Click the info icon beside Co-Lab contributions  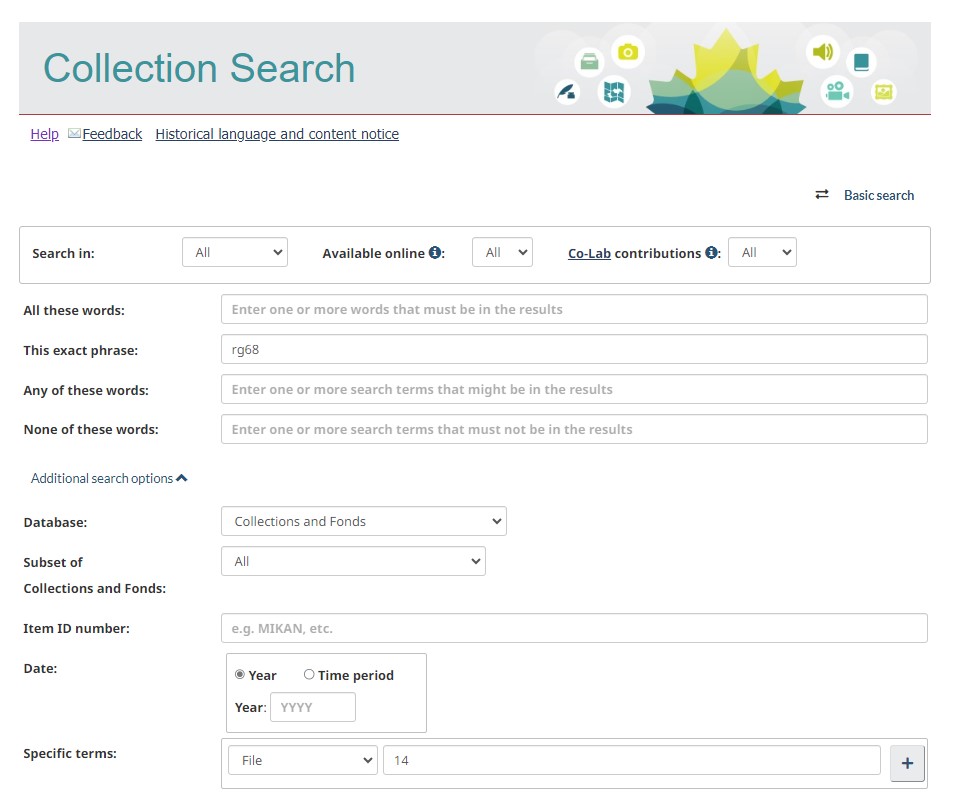click(x=711, y=253)
